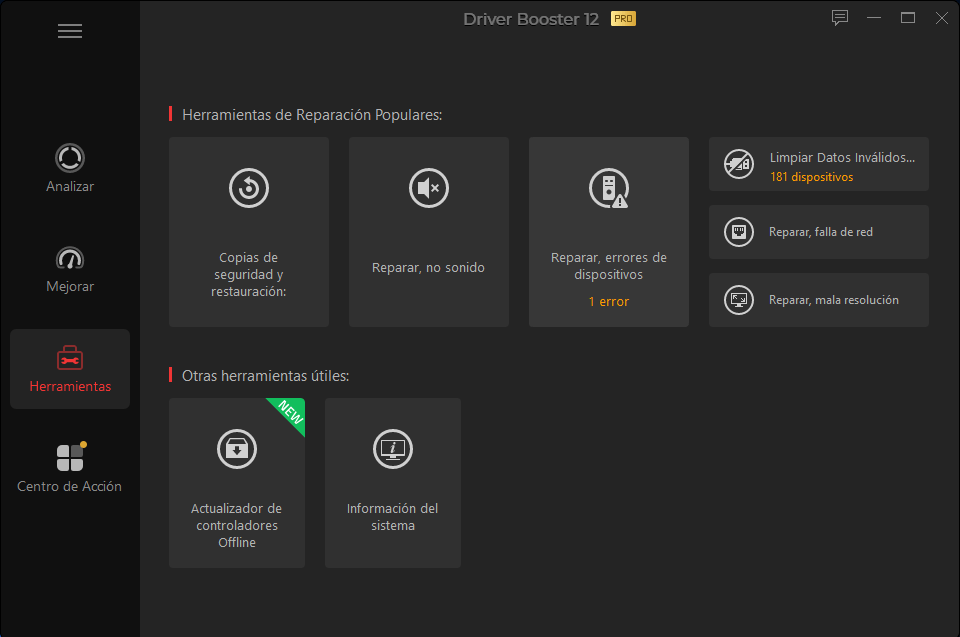Click the Analizar scan icon

pos(70,158)
